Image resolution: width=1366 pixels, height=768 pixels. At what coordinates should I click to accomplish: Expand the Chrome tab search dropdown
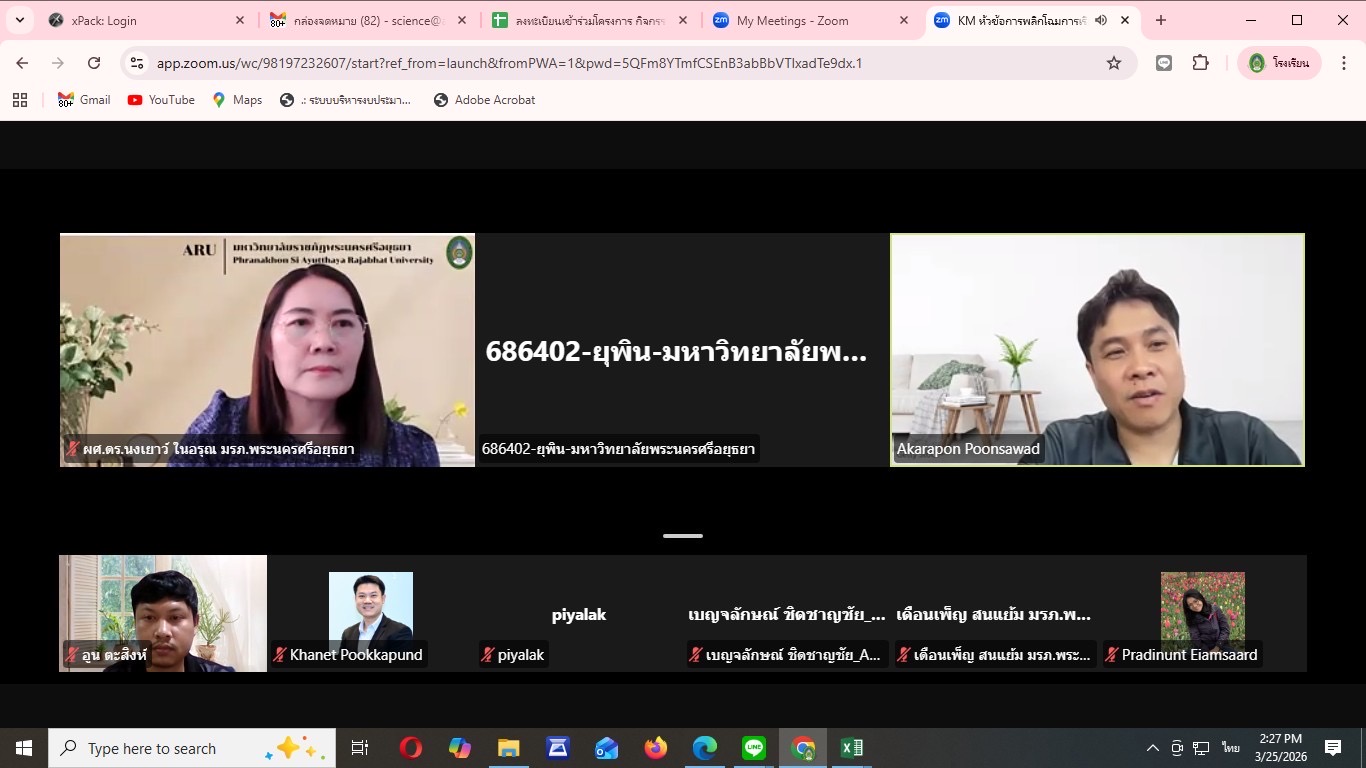pos(20,20)
